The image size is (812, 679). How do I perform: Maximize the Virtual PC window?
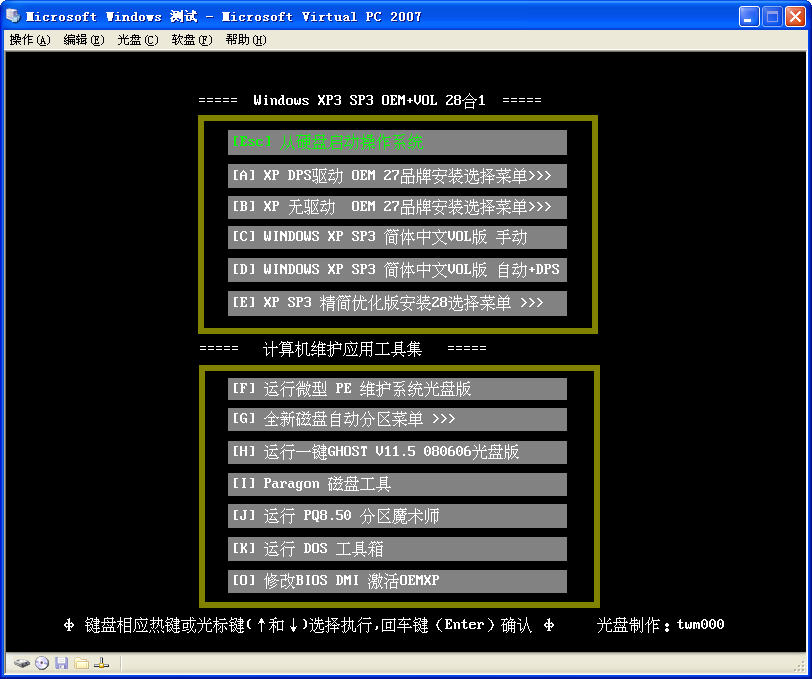point(772,17)
